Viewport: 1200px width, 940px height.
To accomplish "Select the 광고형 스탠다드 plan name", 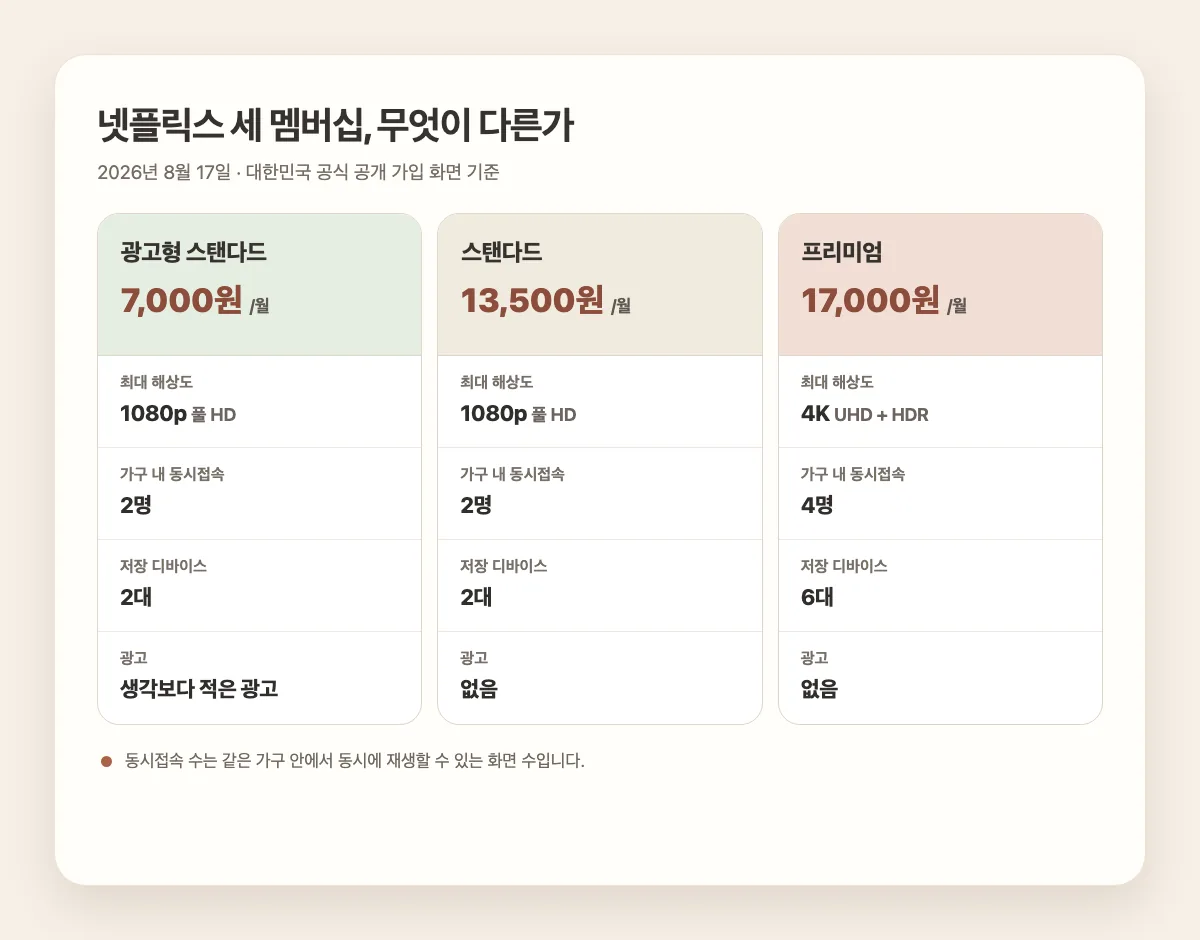I will (x=193, y=252).
